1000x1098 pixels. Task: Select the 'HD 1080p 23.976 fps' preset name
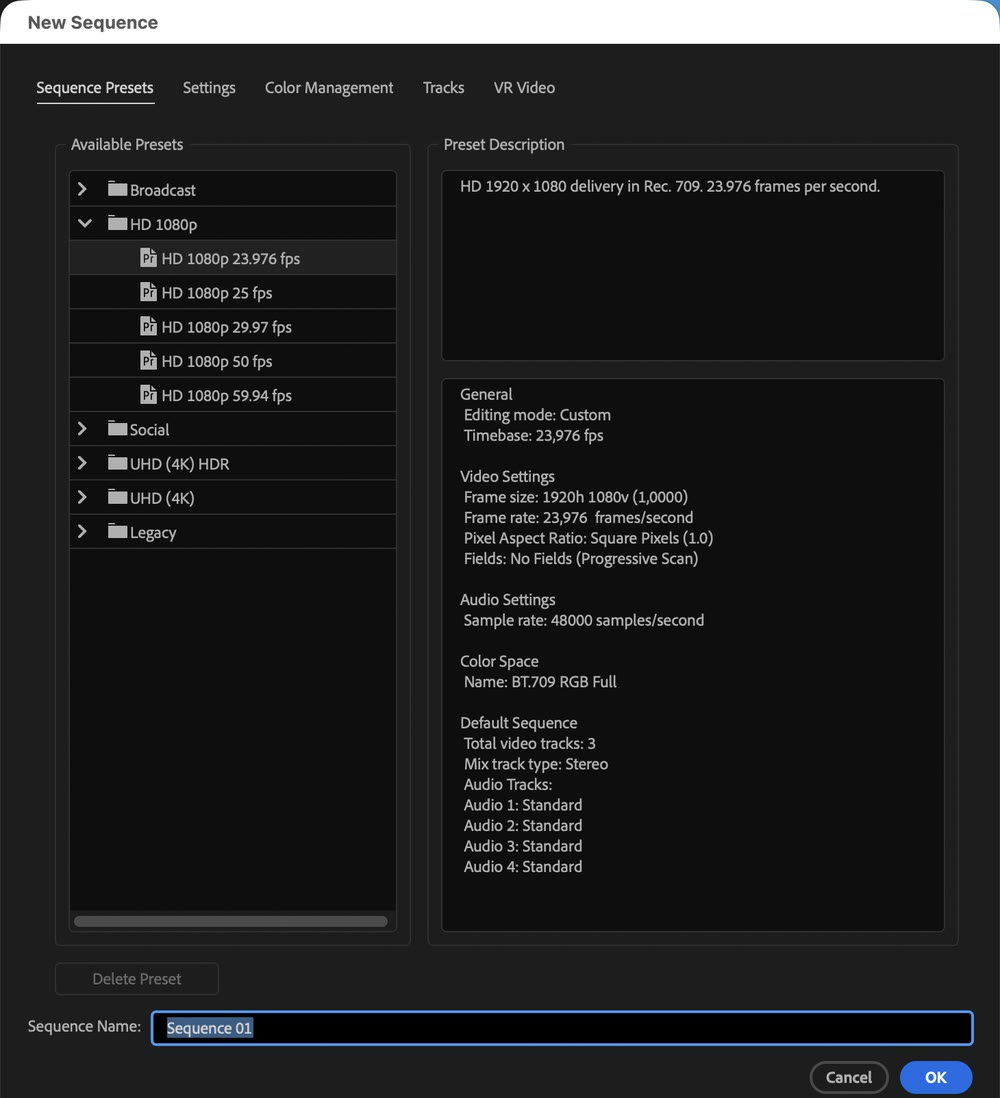coord(231,258)
